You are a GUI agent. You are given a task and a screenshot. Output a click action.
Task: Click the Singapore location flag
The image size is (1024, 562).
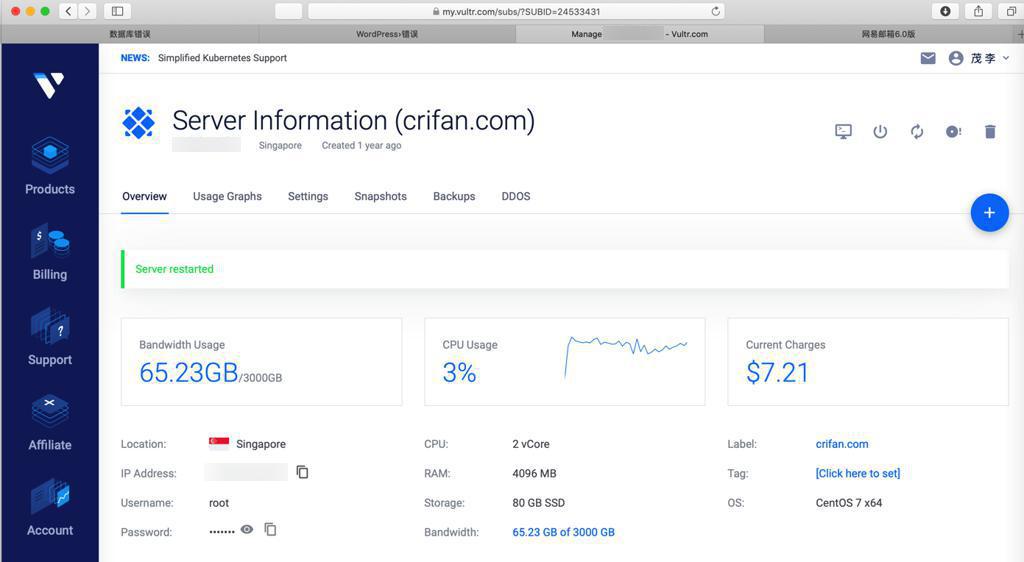219,443
